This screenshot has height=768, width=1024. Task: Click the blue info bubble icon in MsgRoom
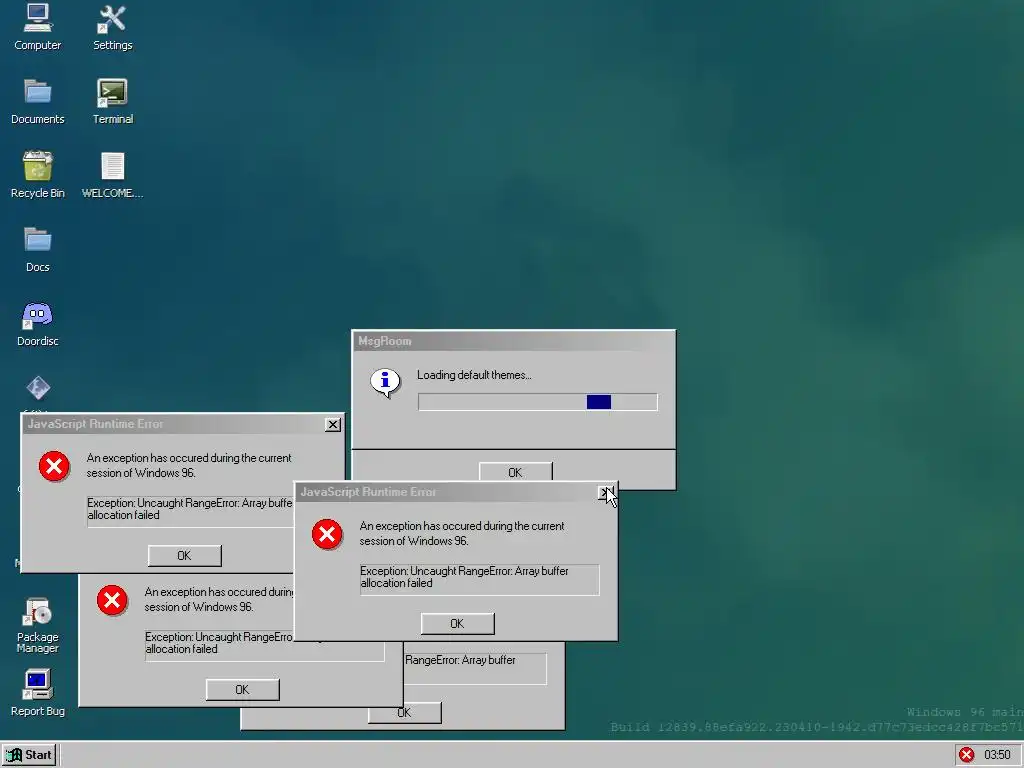pos(385,382)
